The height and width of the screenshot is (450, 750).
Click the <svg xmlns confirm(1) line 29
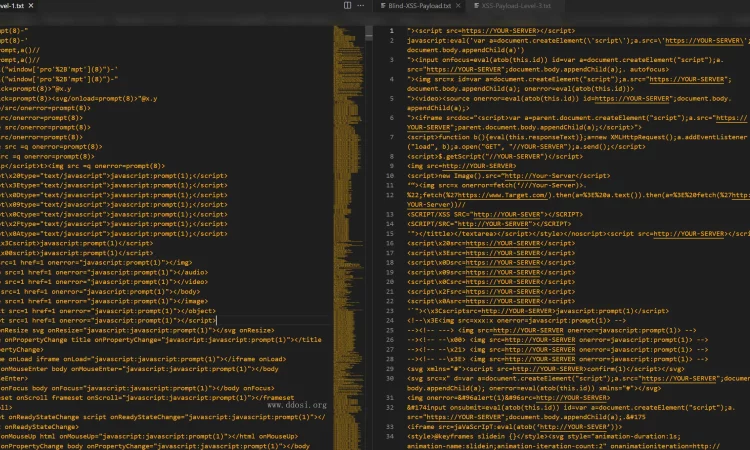(x=546, y=369)
